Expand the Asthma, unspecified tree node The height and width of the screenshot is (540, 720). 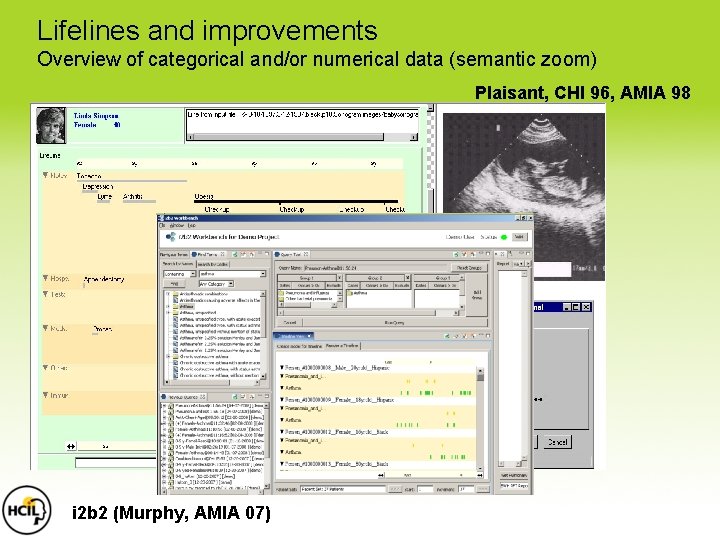(168, 313)
